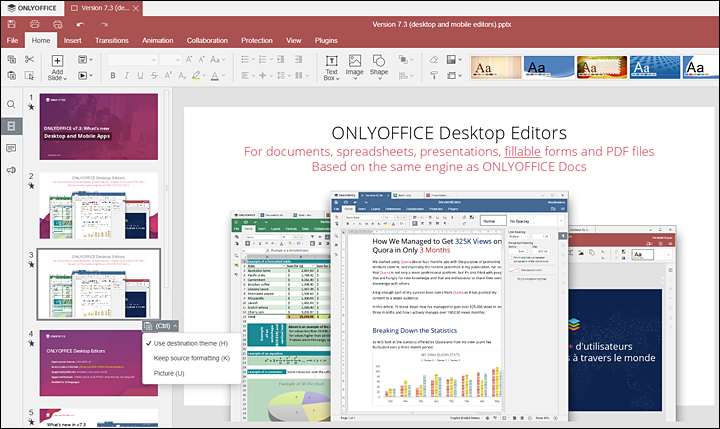720x429 pixels.
Task: Close the Version 7.3 document tab
Action: coord(136,8)
